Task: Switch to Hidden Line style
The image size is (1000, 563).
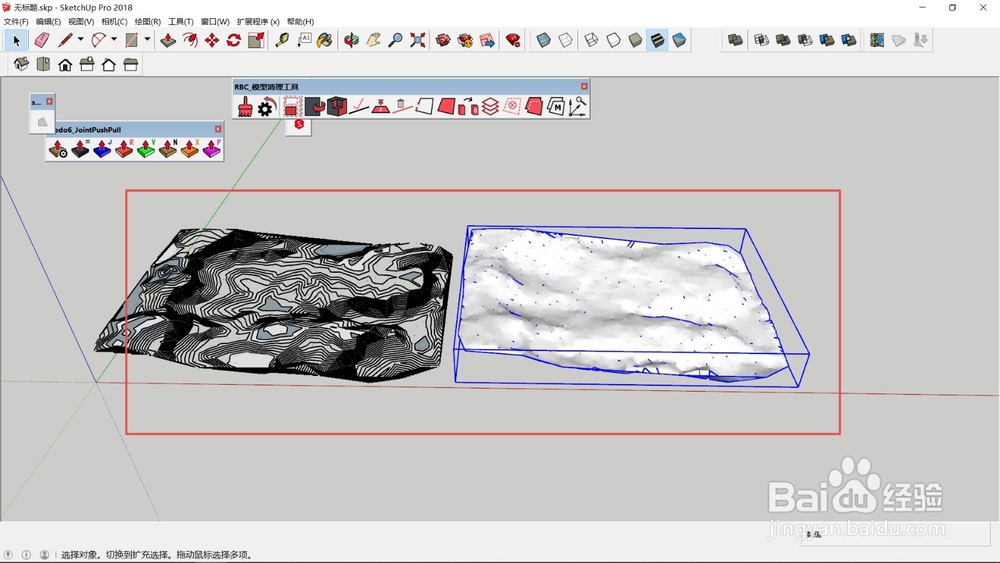Action: 613,41
